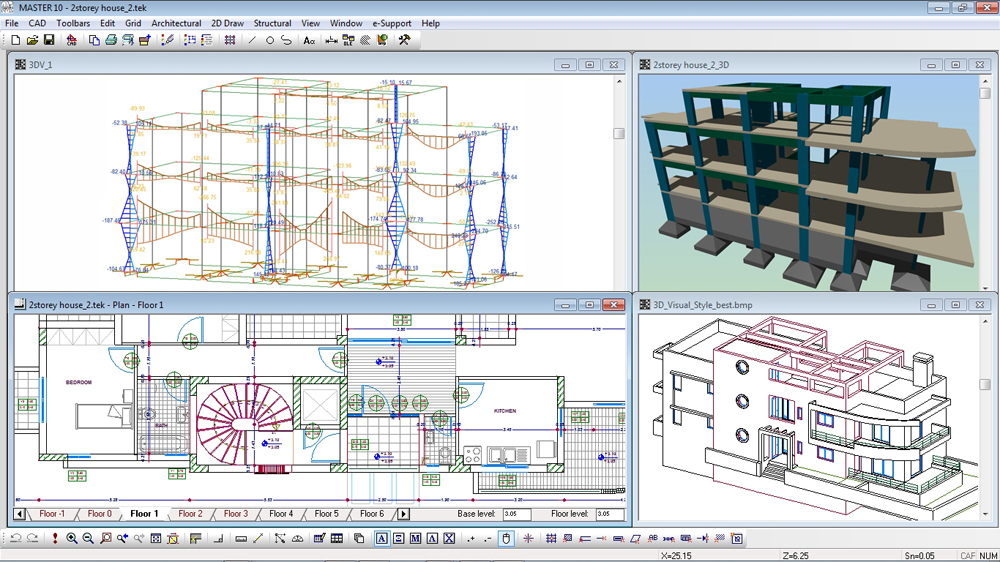
Task: Toggle the boxed 'M' display button
Action: [x=415, y=539]
